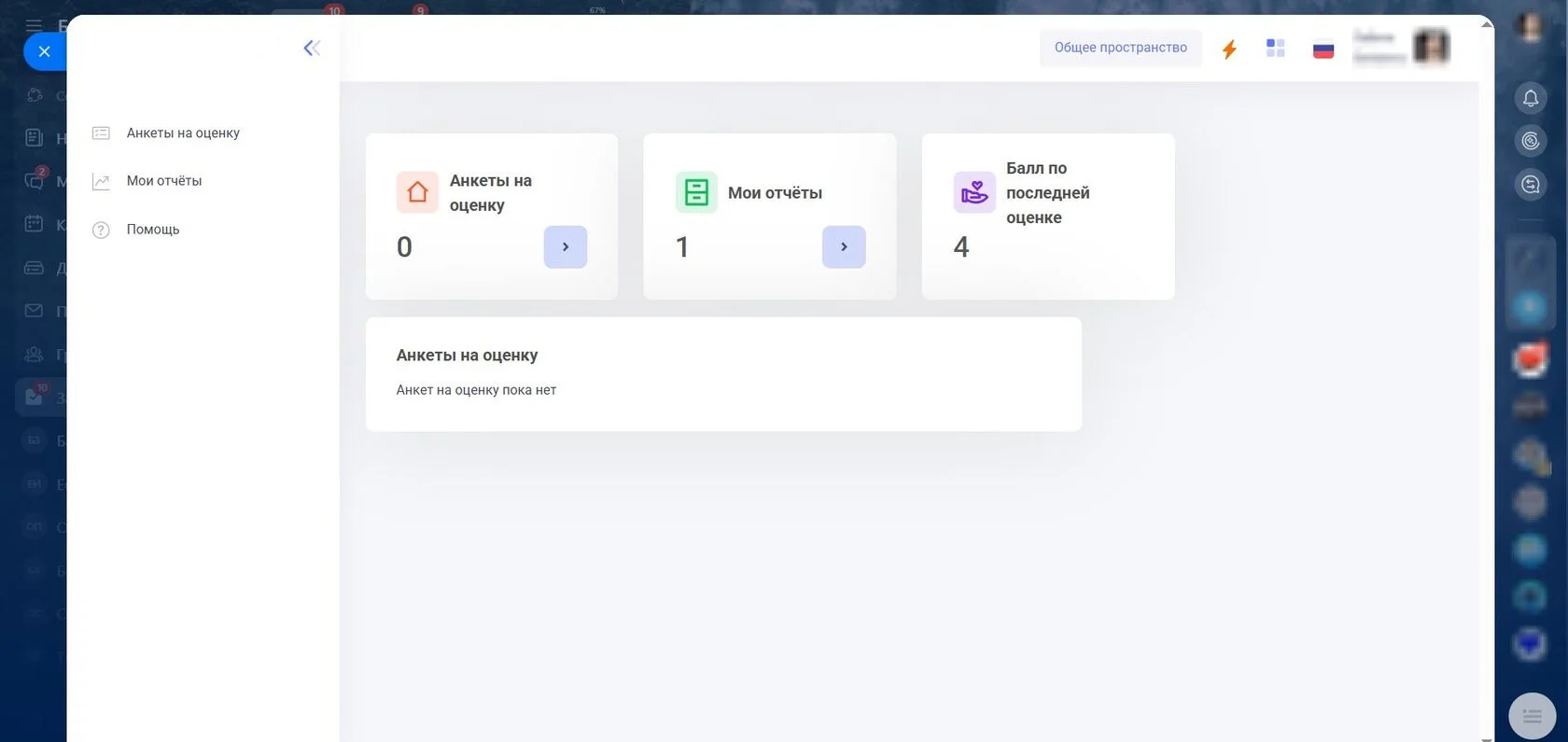Open Анкеты на оценку in sidebar
The width and height of the screenshot is (1568, 742).
[x=183, y=133]
